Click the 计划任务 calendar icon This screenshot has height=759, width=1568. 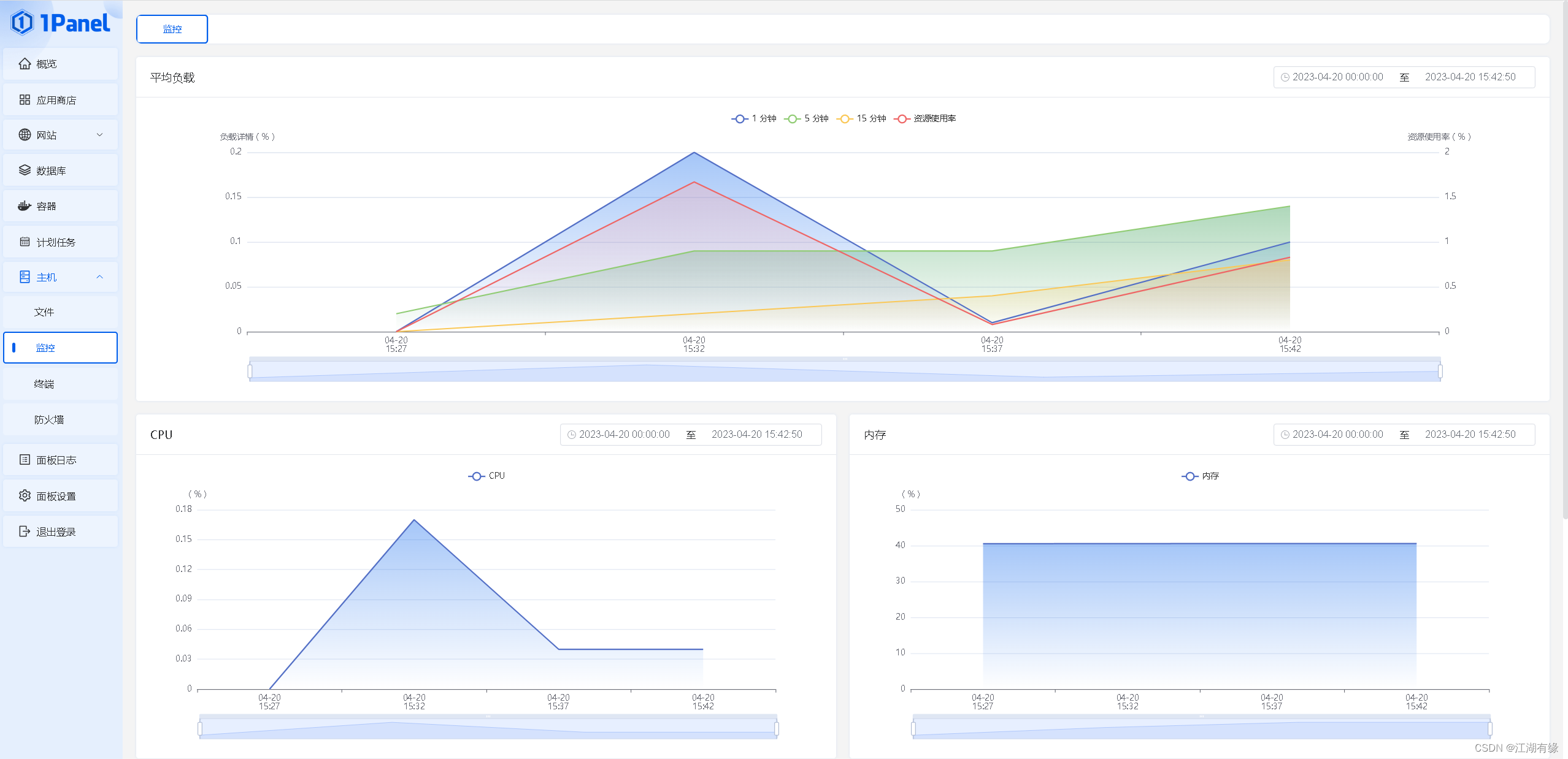pos(25,242)
